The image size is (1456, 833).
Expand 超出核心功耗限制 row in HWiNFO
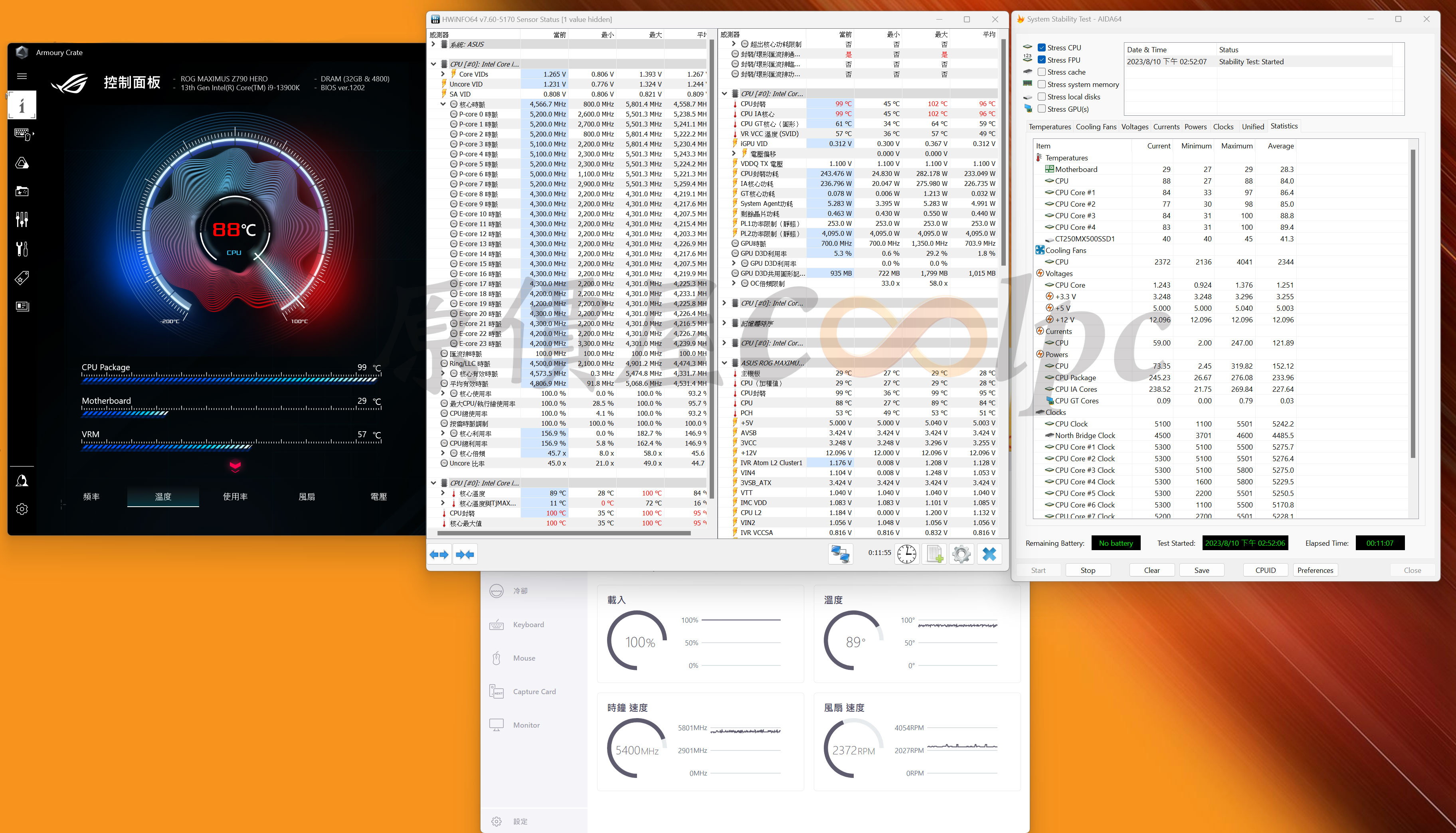click(x=734, y=44)
